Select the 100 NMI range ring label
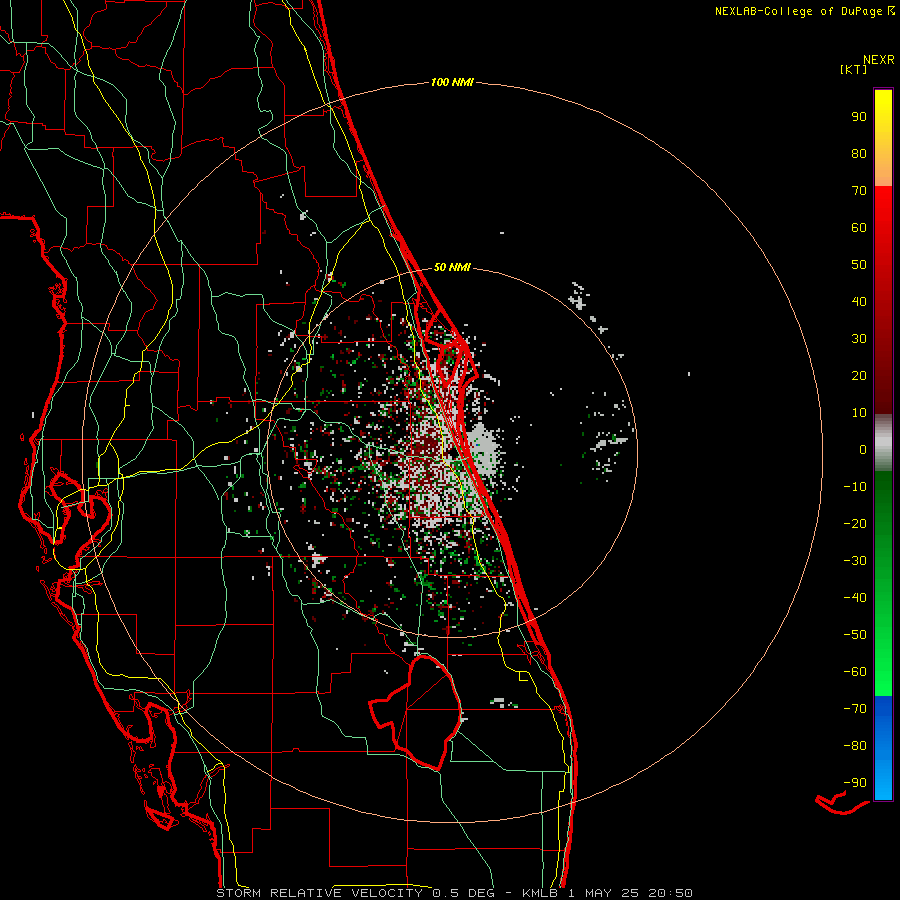The width and height of the screenshot is (900, 900). coord(452,82)
